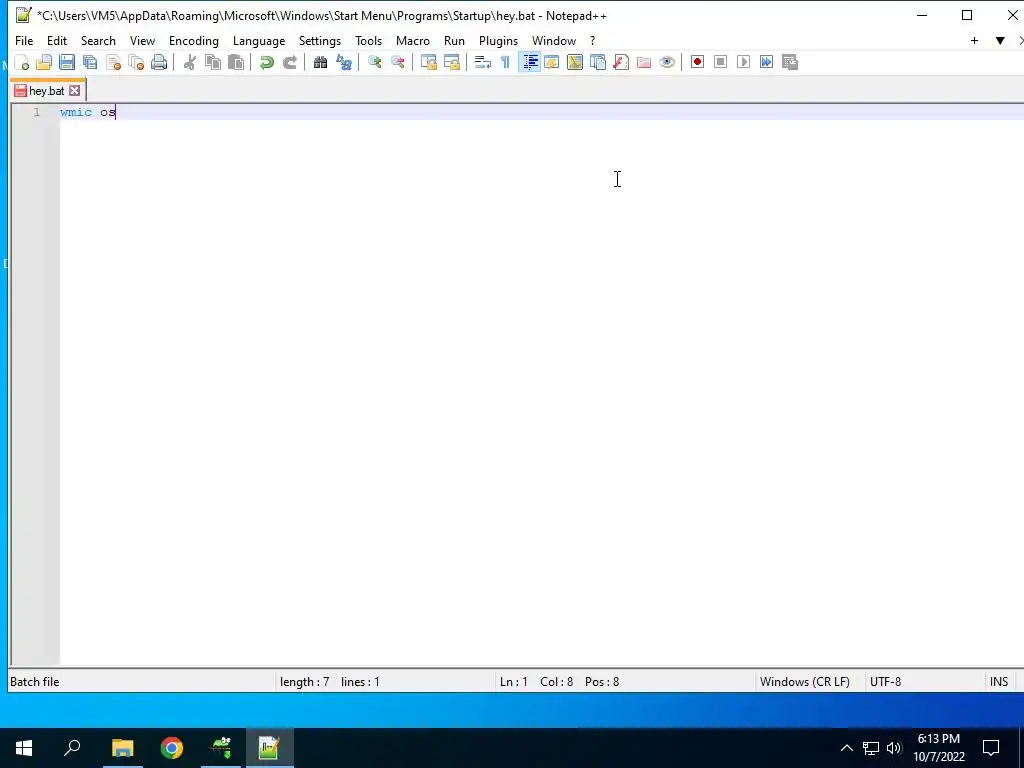Open the Language menu
The image size is (1024, 768).
259,40
